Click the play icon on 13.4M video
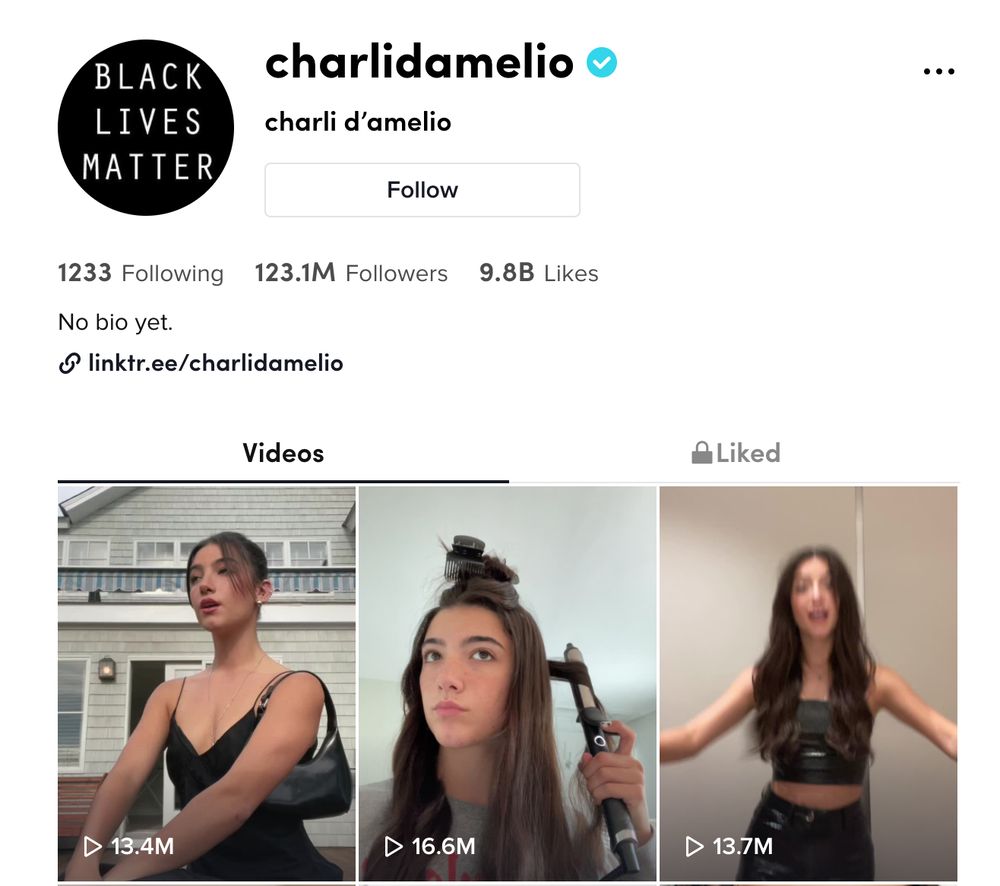Viewport: 1000px width, 886px height. [x=92, y=846]
